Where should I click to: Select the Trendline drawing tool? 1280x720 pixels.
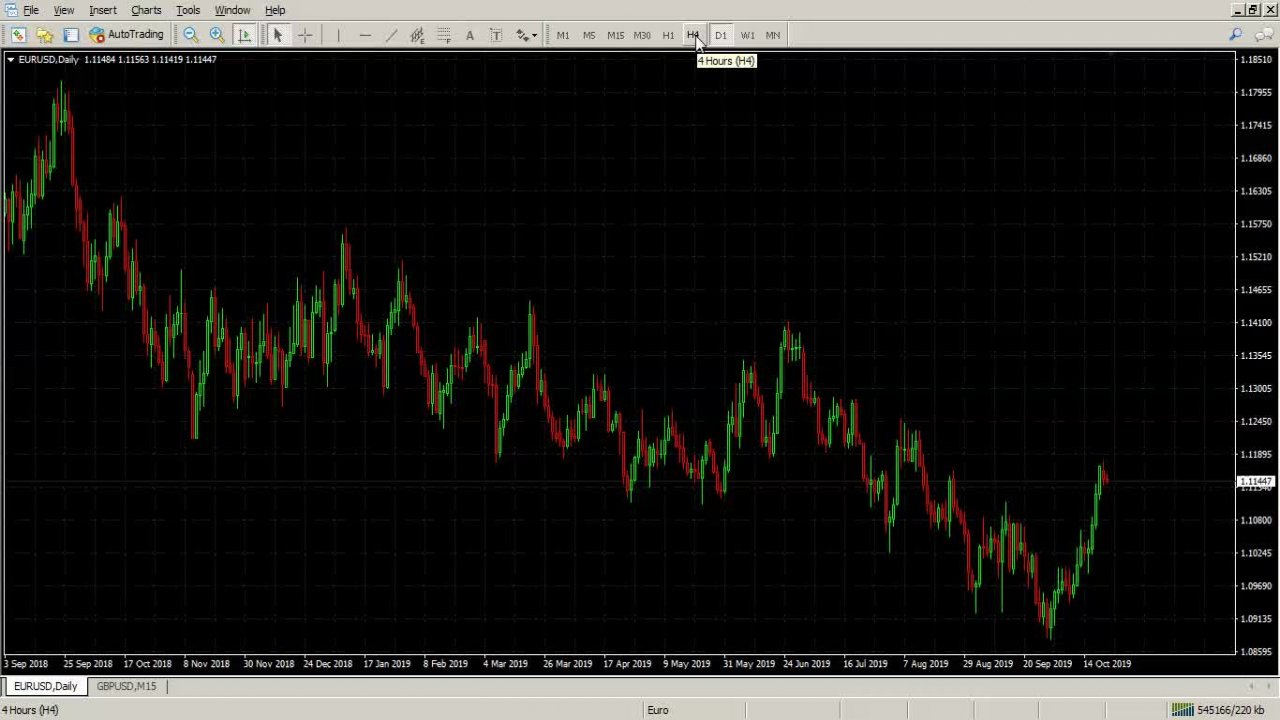(391, 35)
